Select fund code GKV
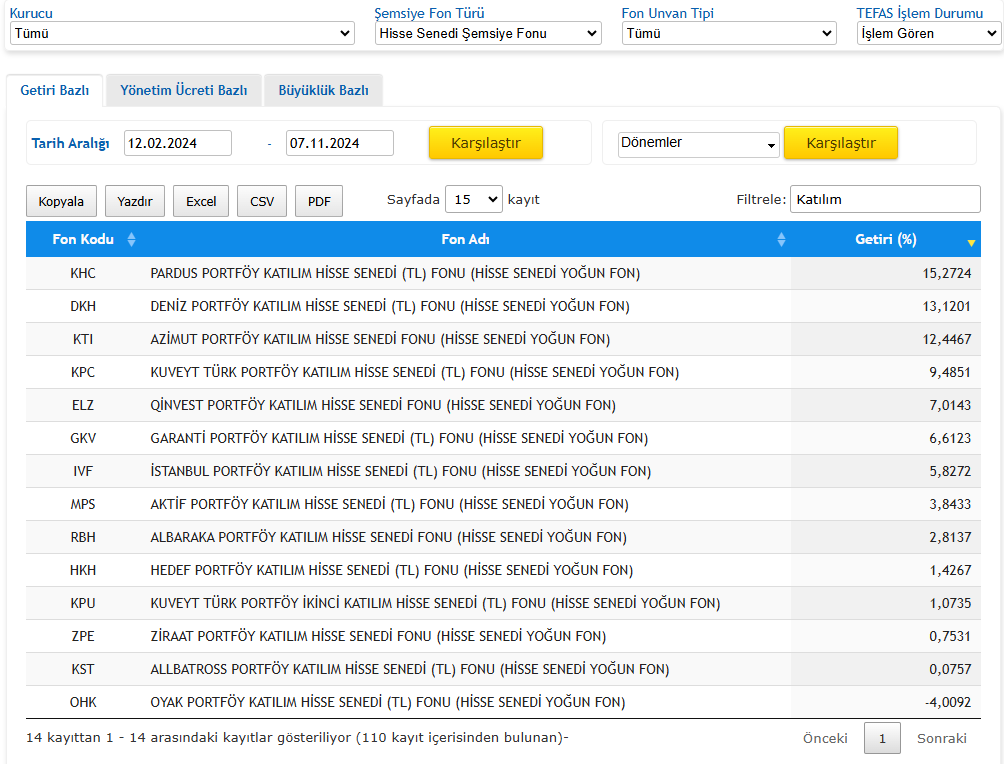This screenshot has width=1004, height=764. click(83, 439)
